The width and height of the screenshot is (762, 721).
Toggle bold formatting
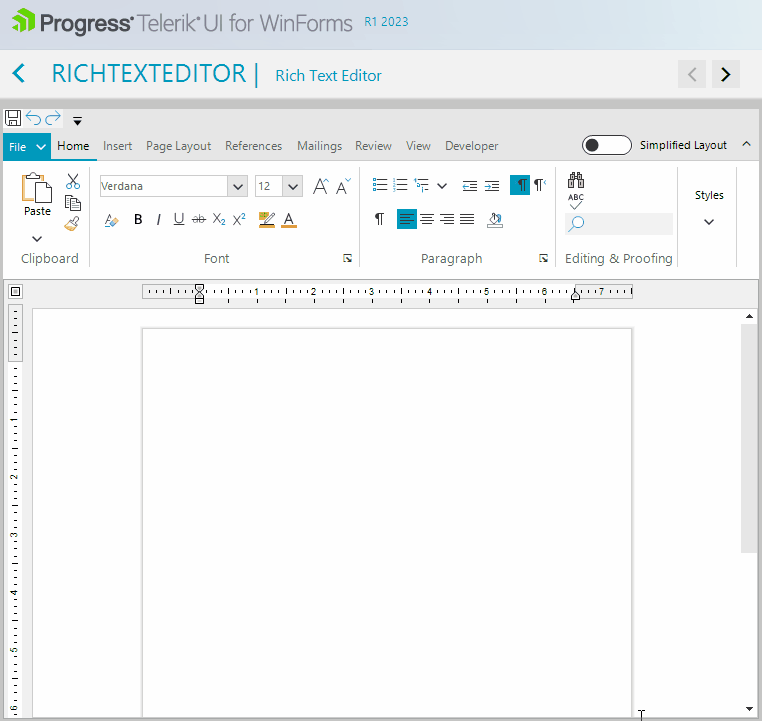[x=138, y=220]
